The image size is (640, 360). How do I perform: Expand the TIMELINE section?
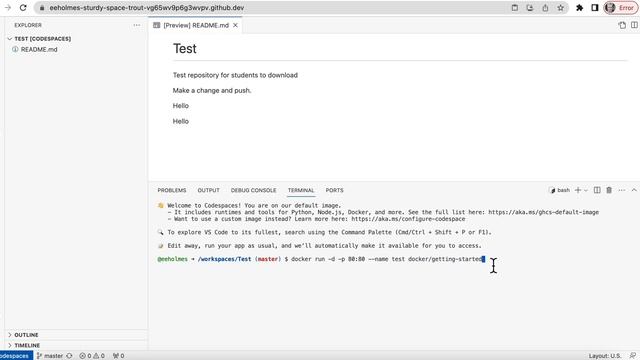27,345
